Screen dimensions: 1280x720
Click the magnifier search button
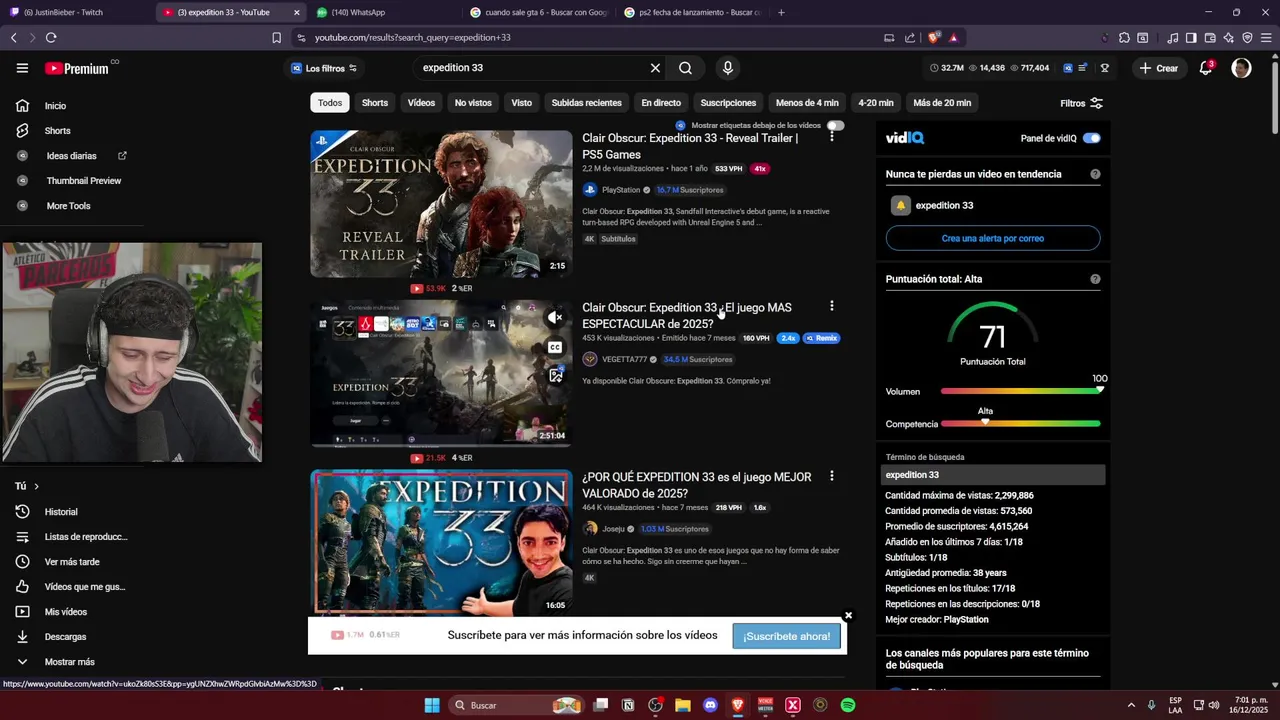[685, 68]
